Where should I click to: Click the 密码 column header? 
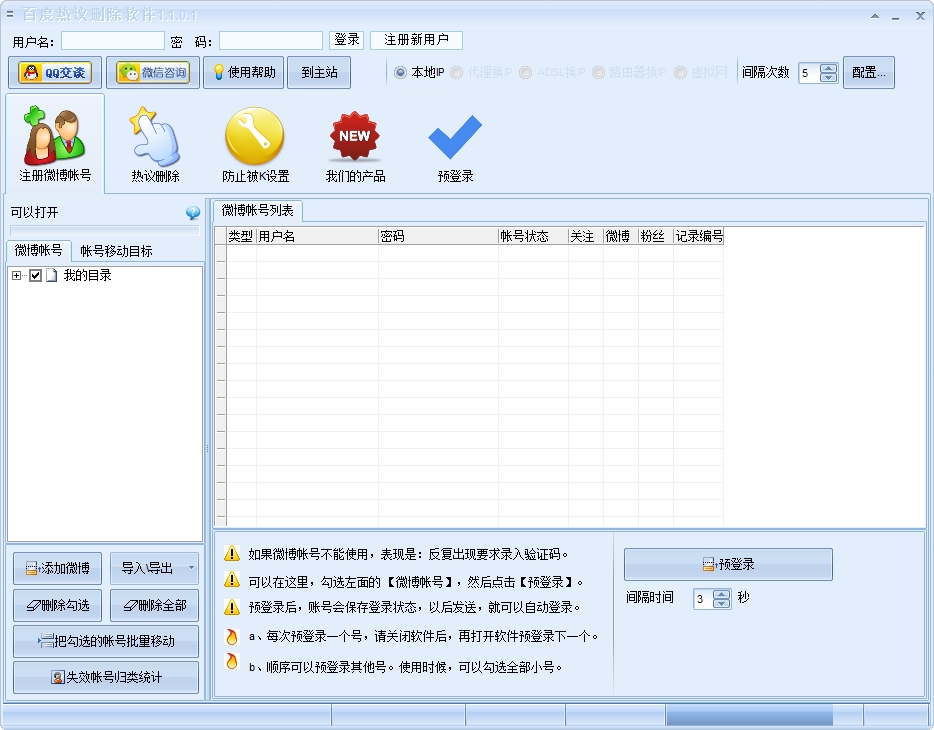[x=438, y=236]
